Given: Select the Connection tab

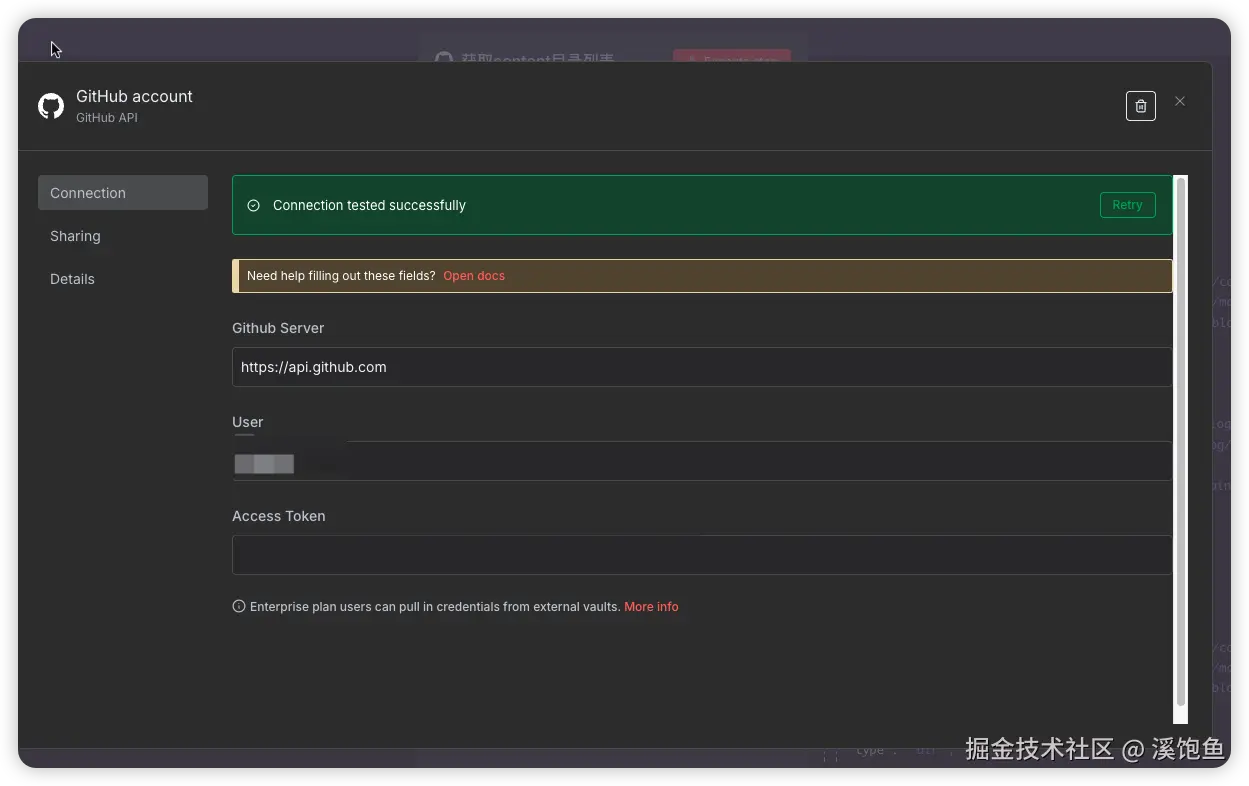Looking at the screenshot, I should (123, 193).
